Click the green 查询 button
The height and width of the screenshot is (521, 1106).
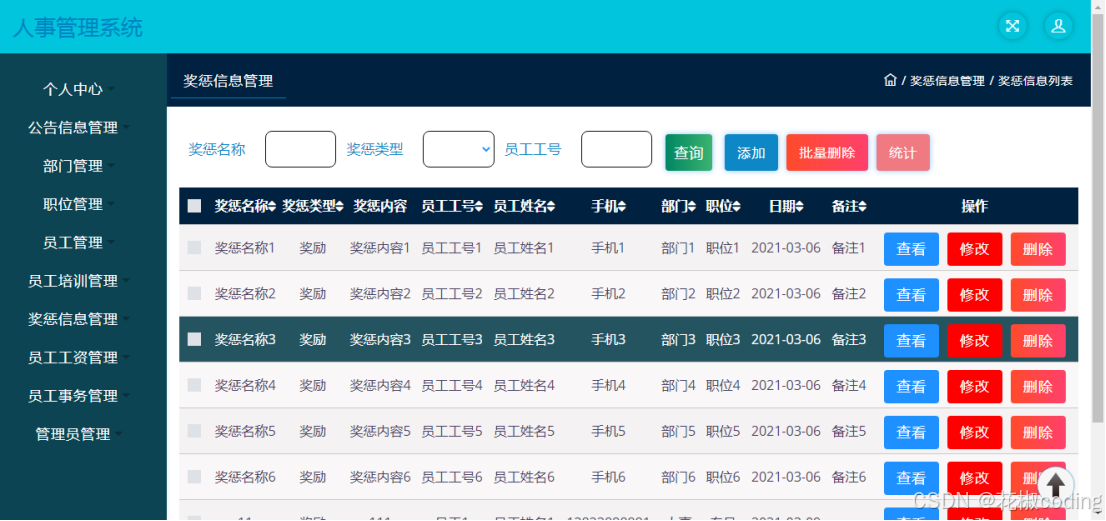[688, 152]
